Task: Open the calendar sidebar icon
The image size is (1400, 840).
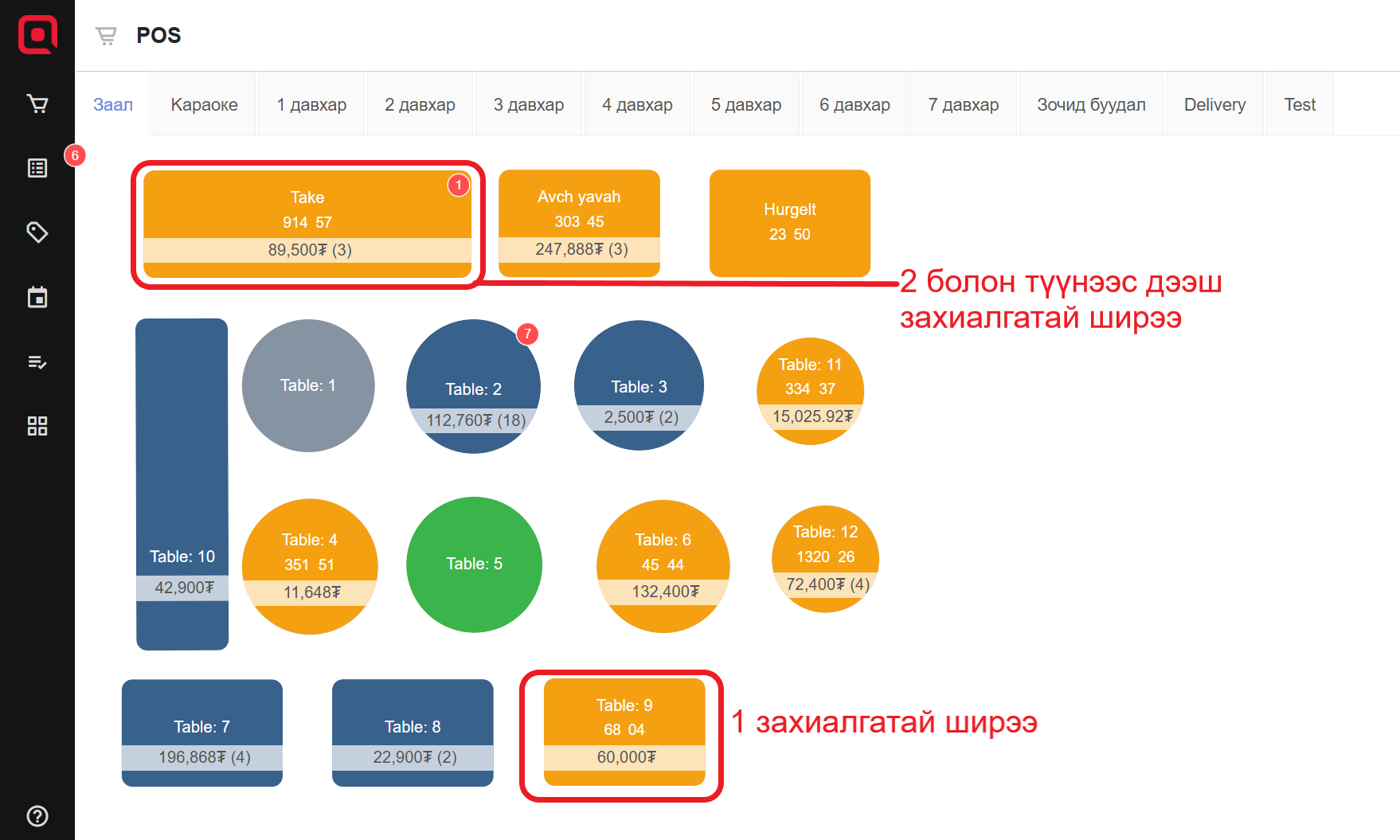Action: [x=37, y=297]
